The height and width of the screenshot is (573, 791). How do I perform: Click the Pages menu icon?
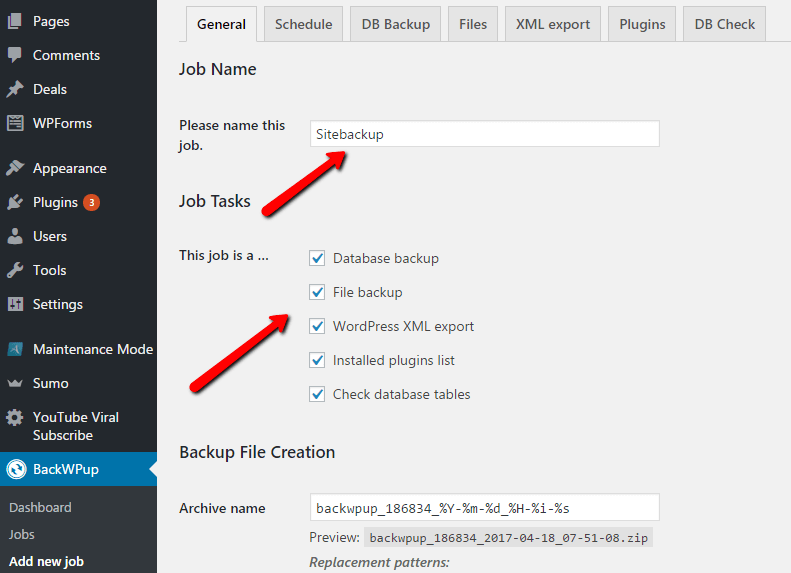click(15, 21)
